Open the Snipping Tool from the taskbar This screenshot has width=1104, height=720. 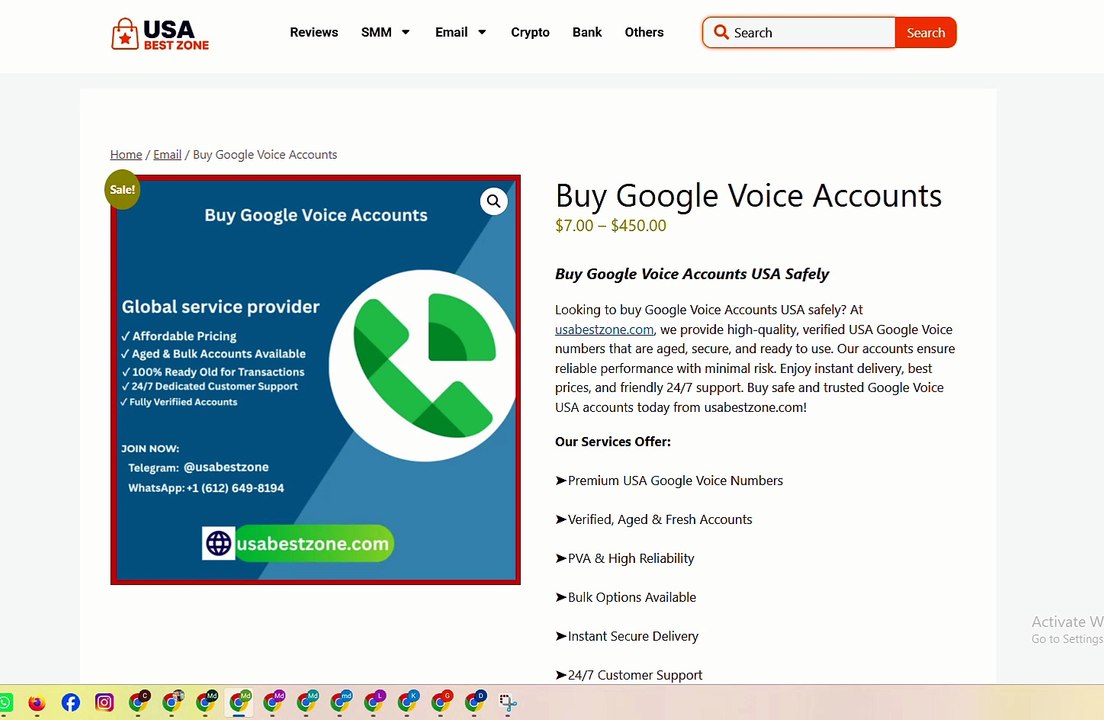[508, 702]
